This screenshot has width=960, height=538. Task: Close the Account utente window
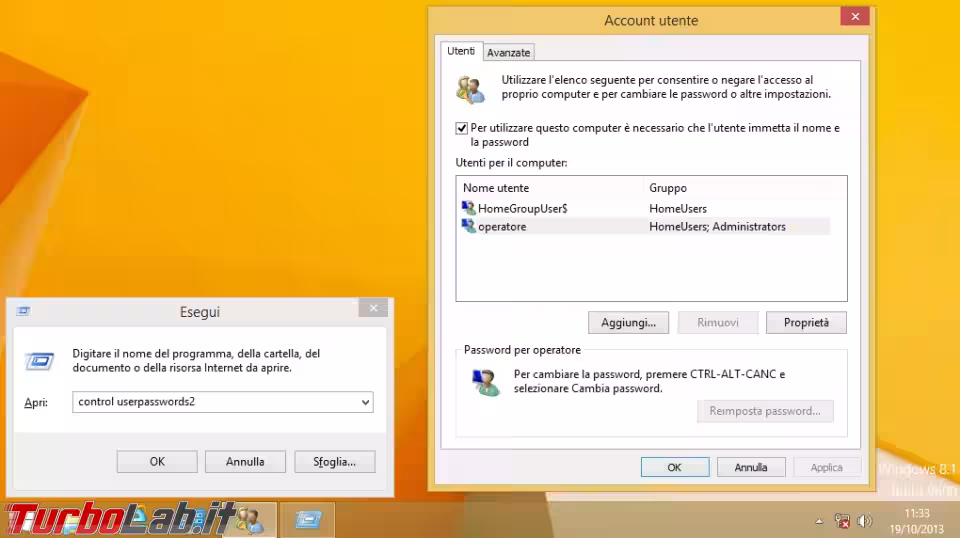[855, 17]
